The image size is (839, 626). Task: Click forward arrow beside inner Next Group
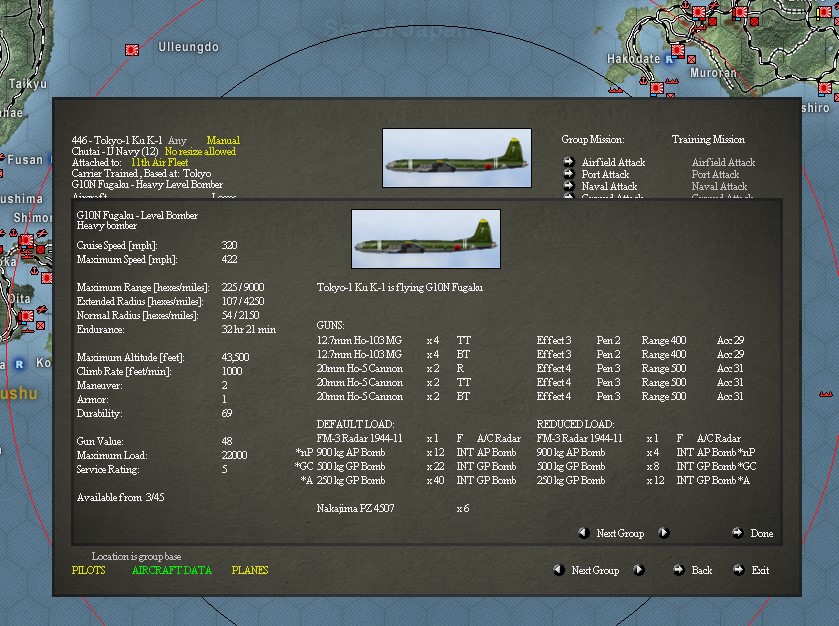(x=663, y=533)
